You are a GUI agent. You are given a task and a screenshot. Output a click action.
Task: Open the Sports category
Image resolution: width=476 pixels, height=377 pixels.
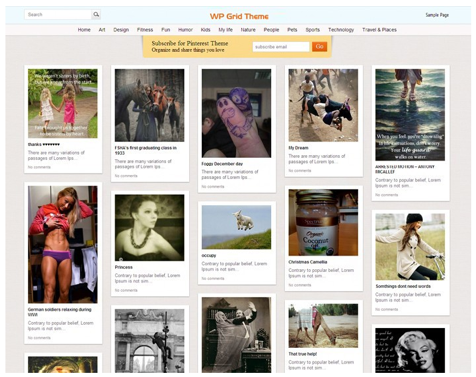[313, 30]
